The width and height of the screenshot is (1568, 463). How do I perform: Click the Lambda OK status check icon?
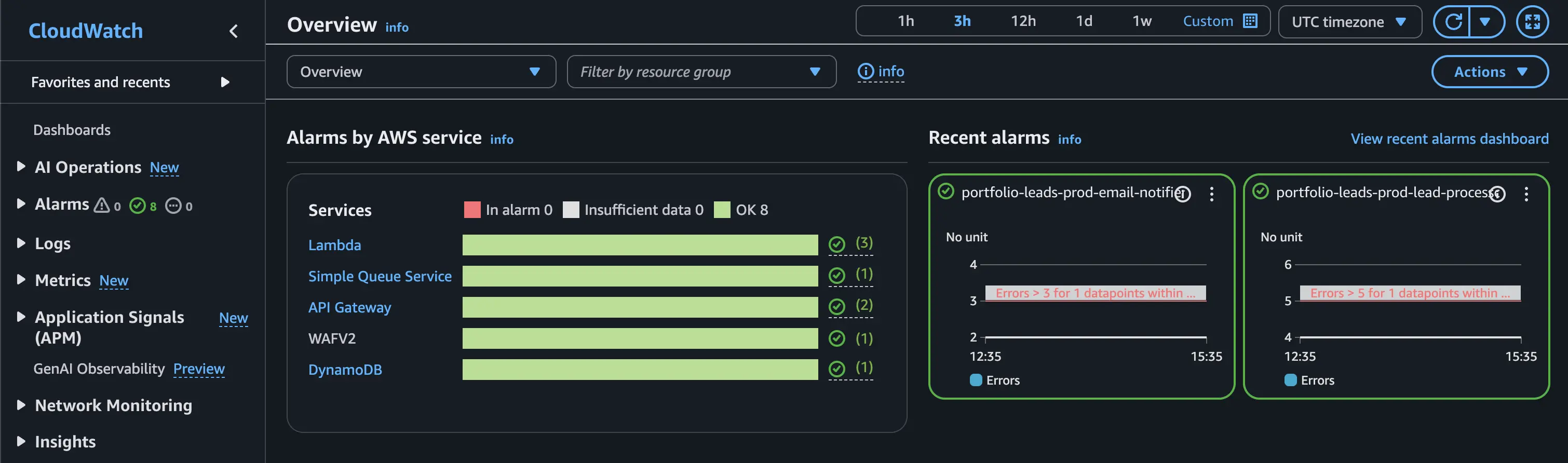837,244
